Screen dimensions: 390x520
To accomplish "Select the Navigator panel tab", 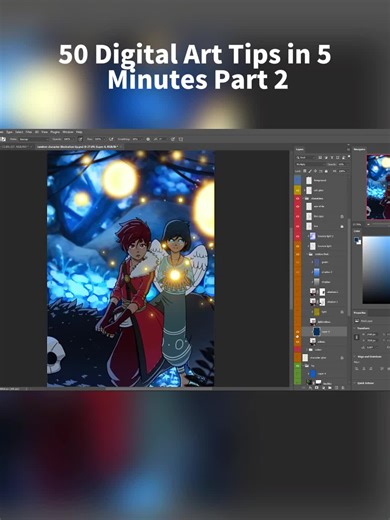I will point(359,149).
